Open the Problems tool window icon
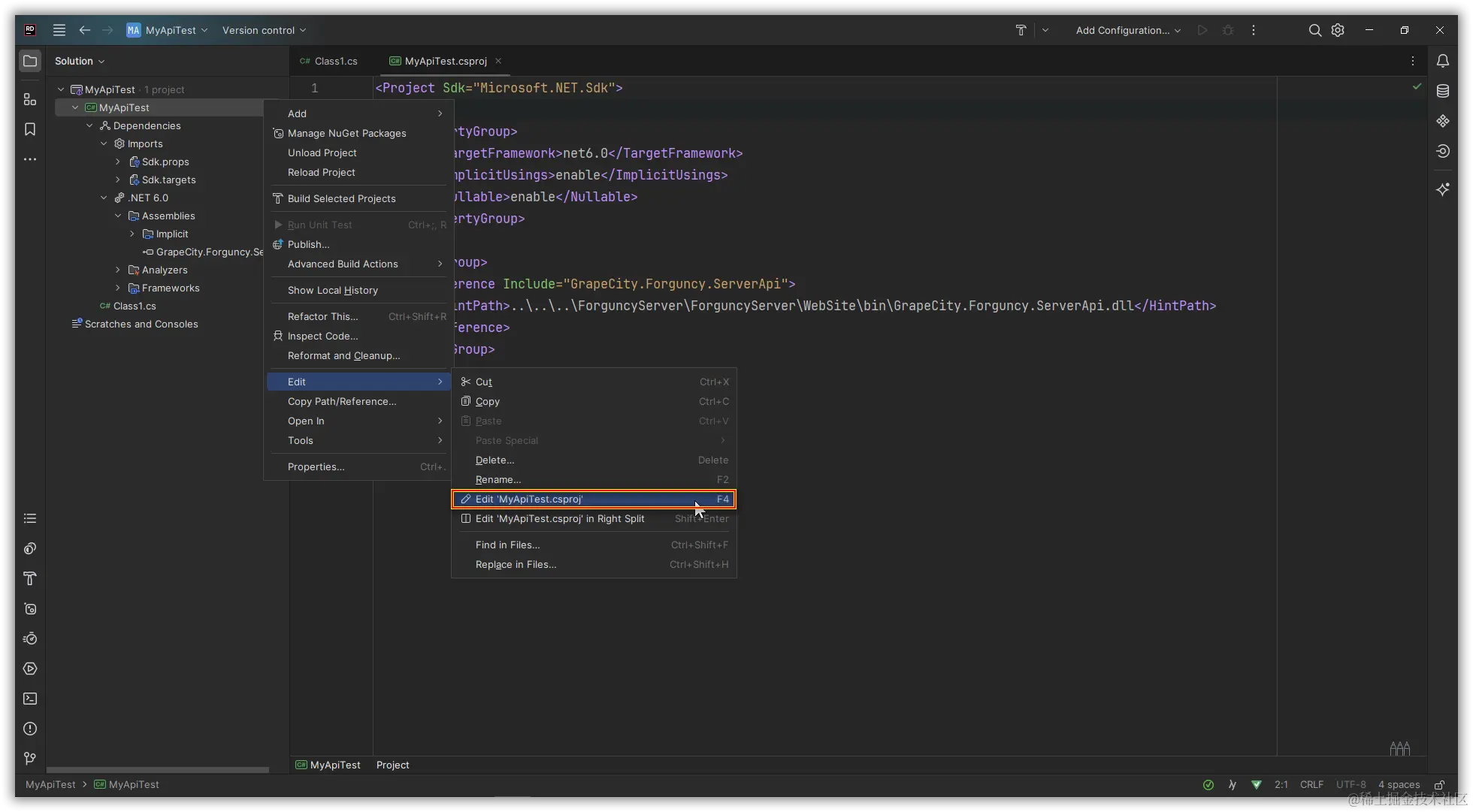The image size is (1473, 812). coord(30,729)
